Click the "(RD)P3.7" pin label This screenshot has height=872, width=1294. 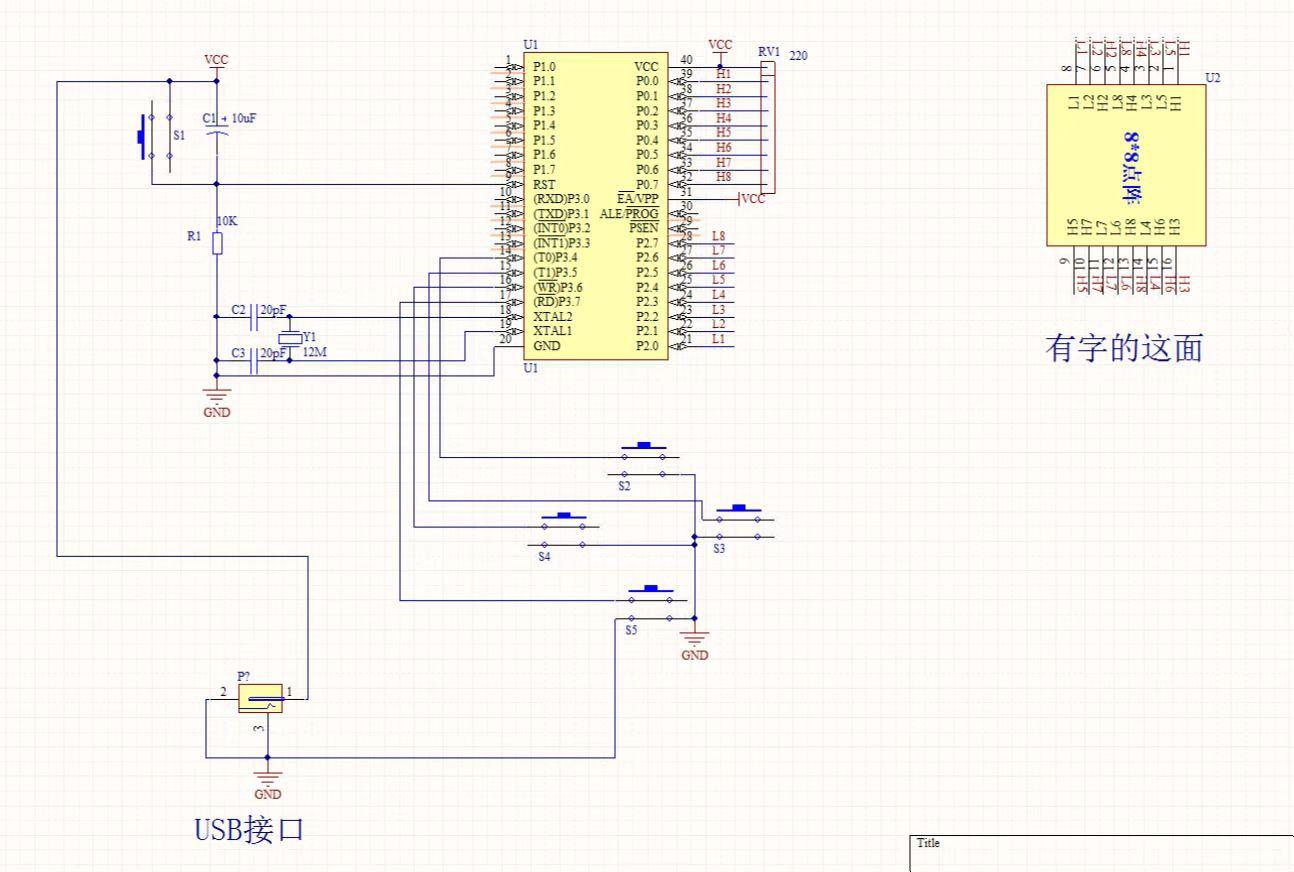click(556, 301)
